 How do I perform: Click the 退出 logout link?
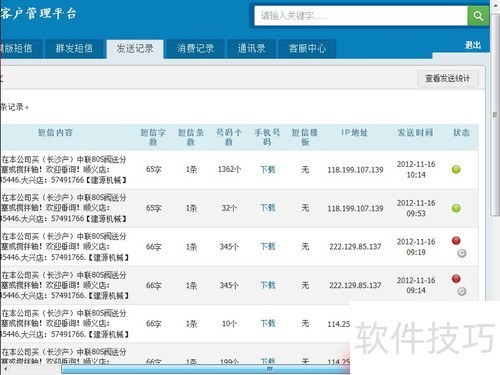click(x=473, y=45)
